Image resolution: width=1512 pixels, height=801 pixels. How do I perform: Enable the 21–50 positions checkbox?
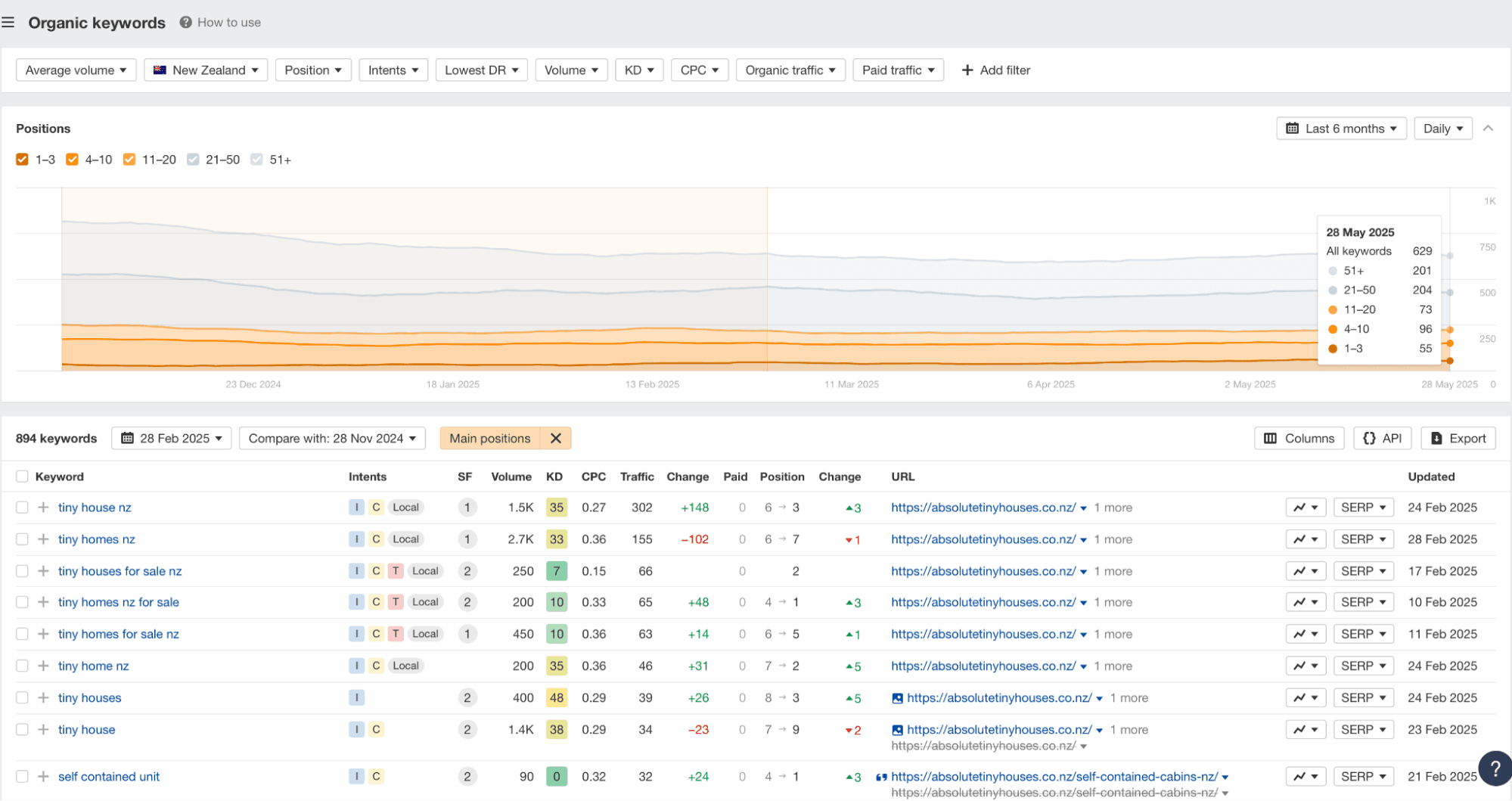(x=193, y=160)
